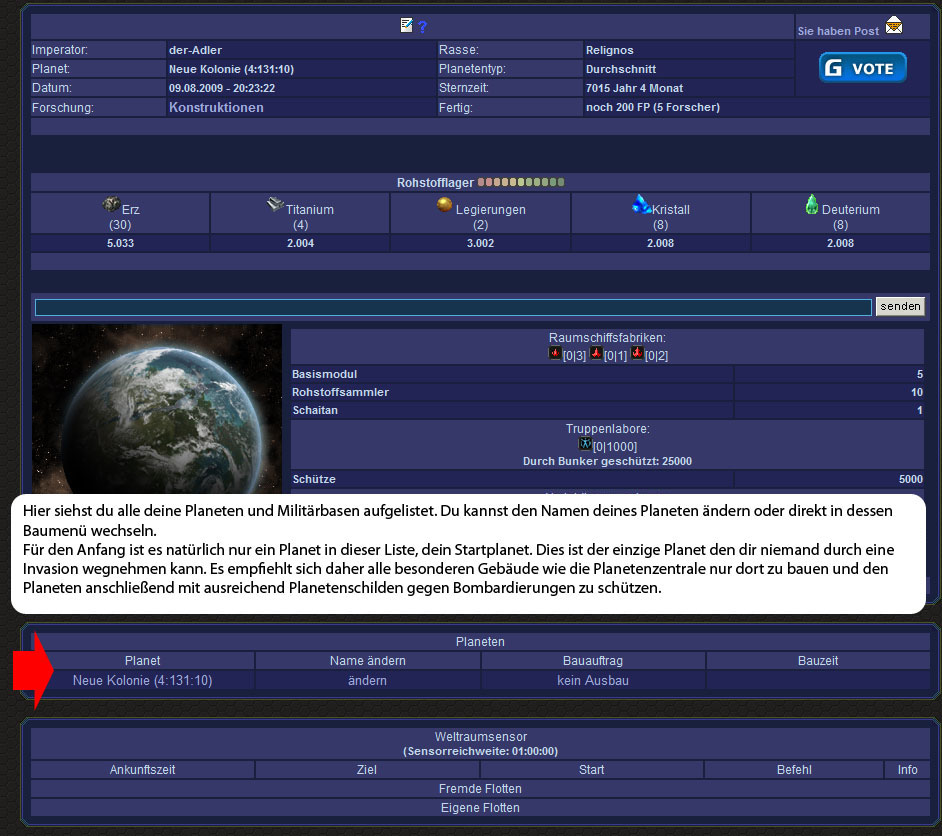Open the Neue Kolonie (4:131:10) planet link
This screenshot has height=836, width=942.
pos(142,680)
